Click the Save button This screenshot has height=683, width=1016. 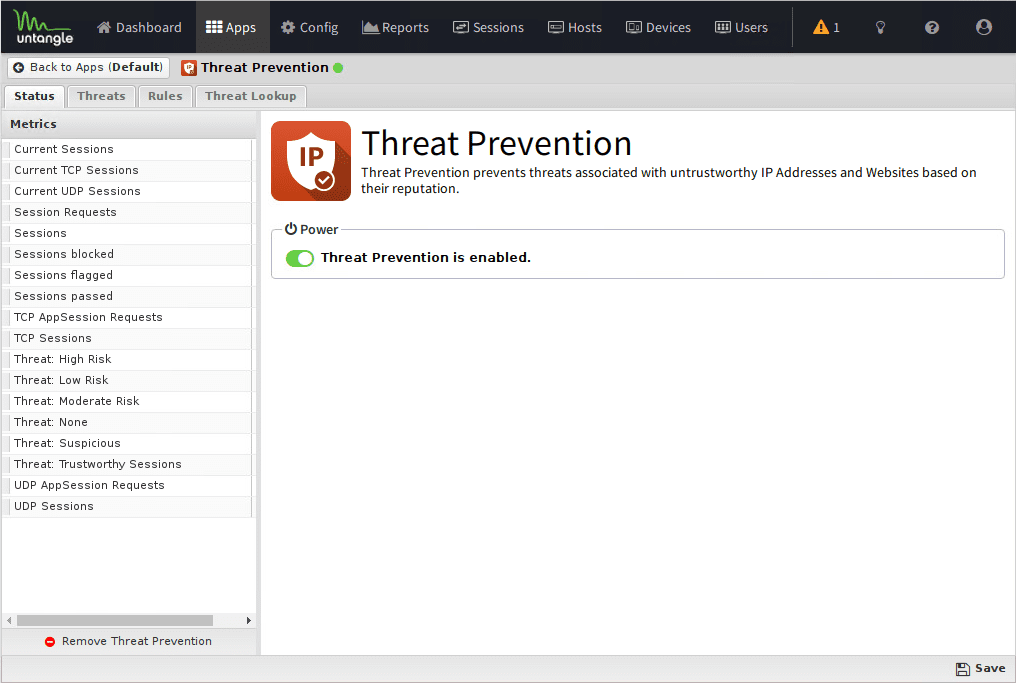(980, 669)
